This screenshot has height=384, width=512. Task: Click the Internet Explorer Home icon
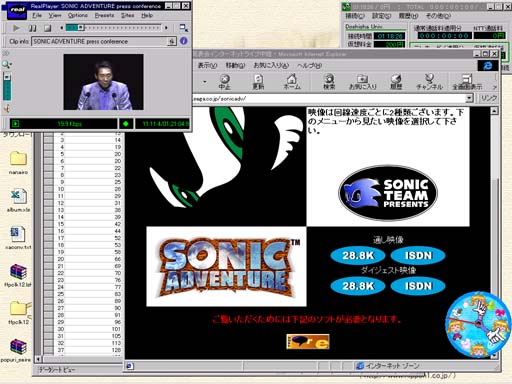click(292, 82)
